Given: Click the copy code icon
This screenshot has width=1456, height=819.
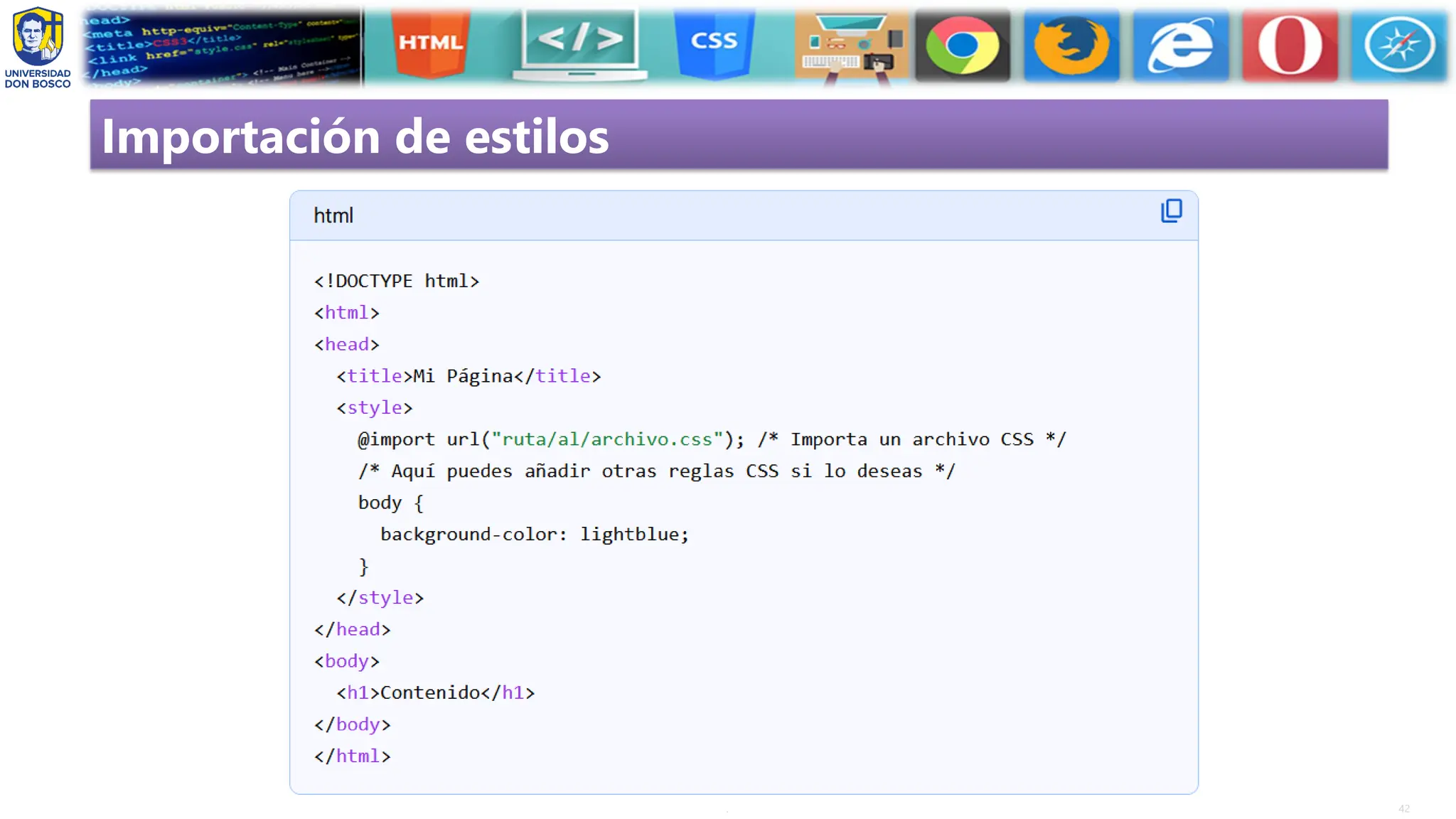Looking at the screenshot, I should pyautogui.click(x=1171, y=210).
